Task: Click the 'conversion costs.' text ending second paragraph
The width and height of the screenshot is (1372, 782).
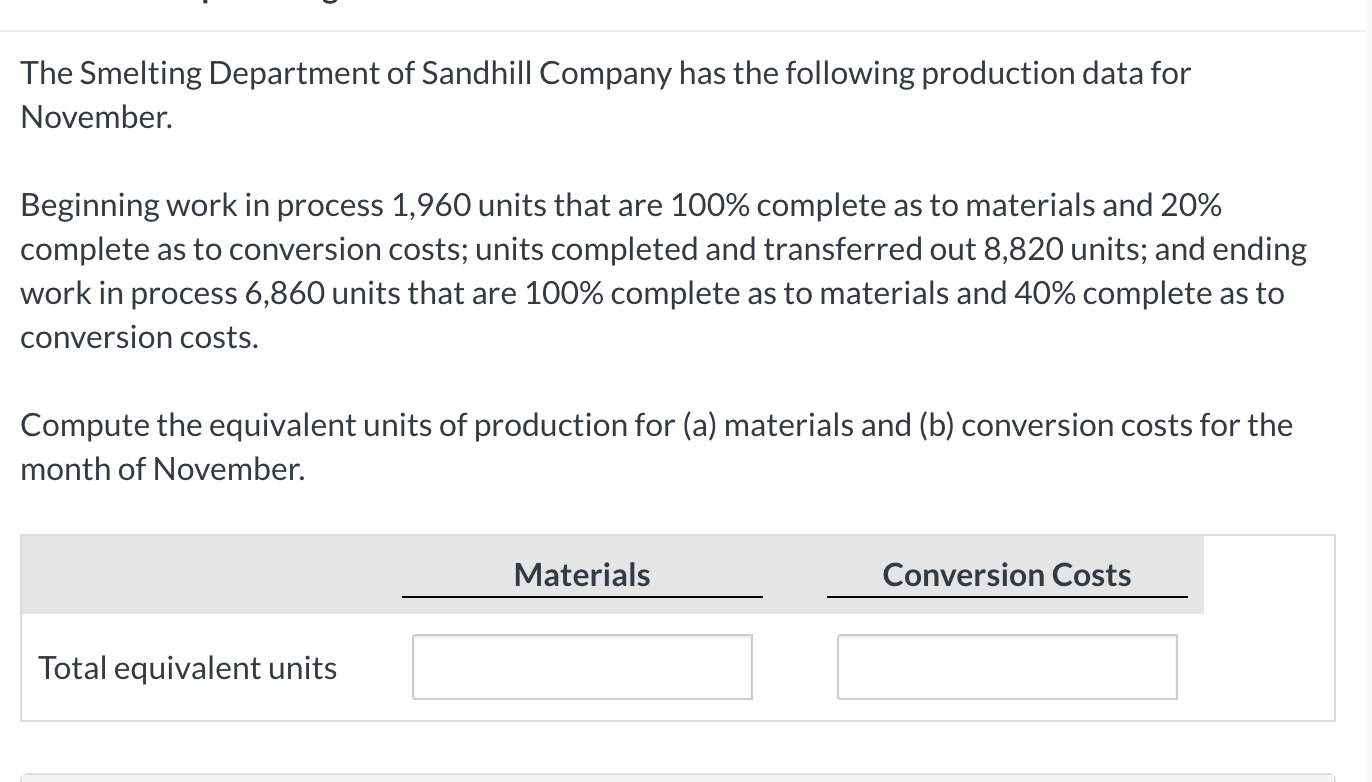Action: point(139,338)
